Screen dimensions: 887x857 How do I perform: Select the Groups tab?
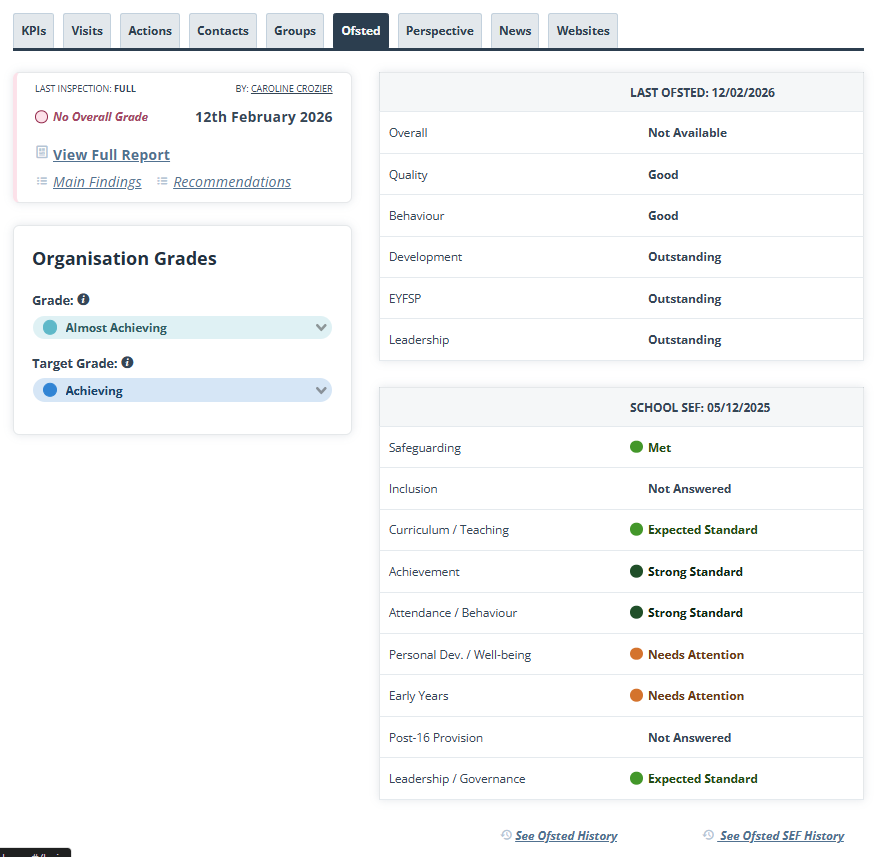tap(295, 31)
